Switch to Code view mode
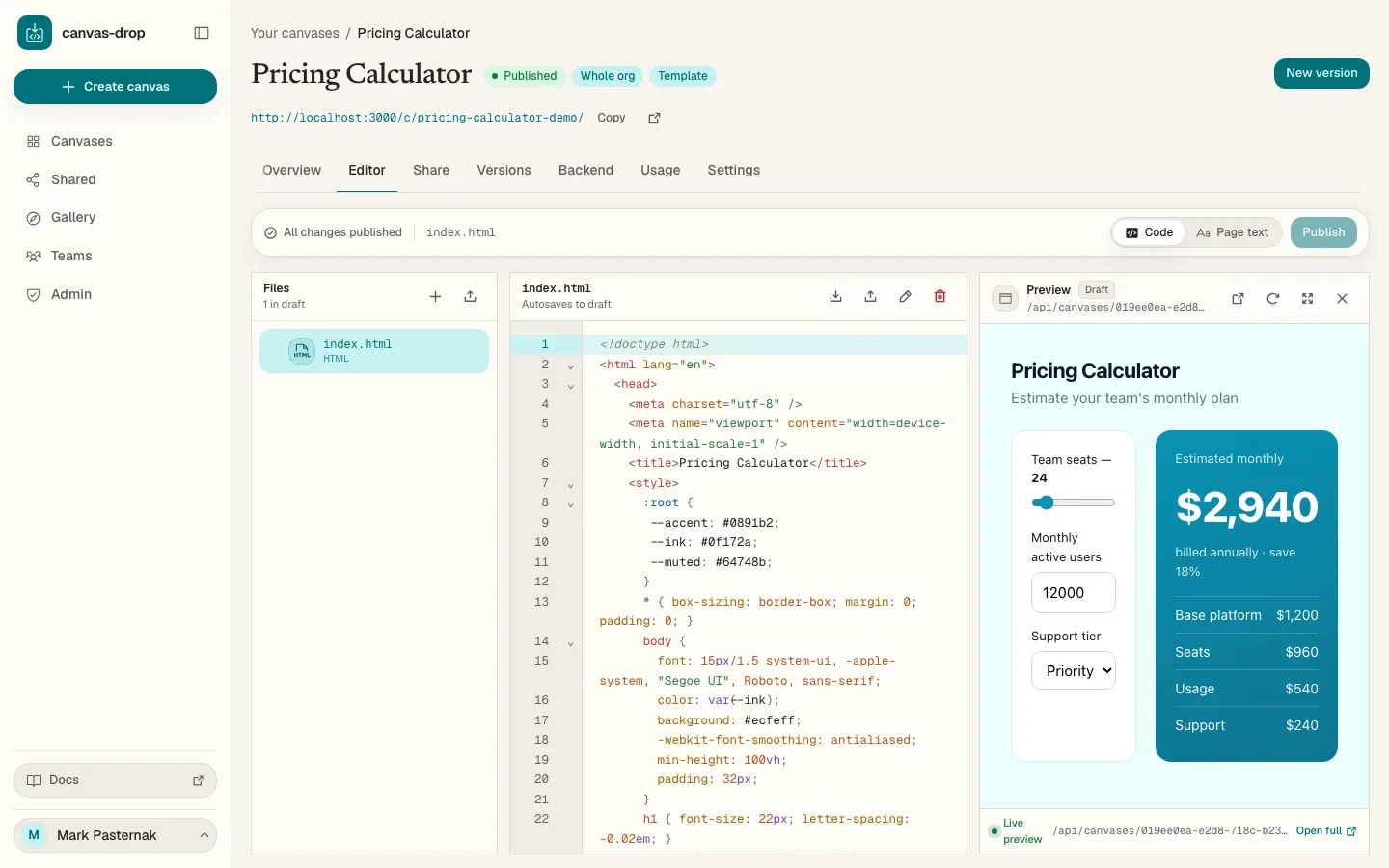 (1149, 232)
